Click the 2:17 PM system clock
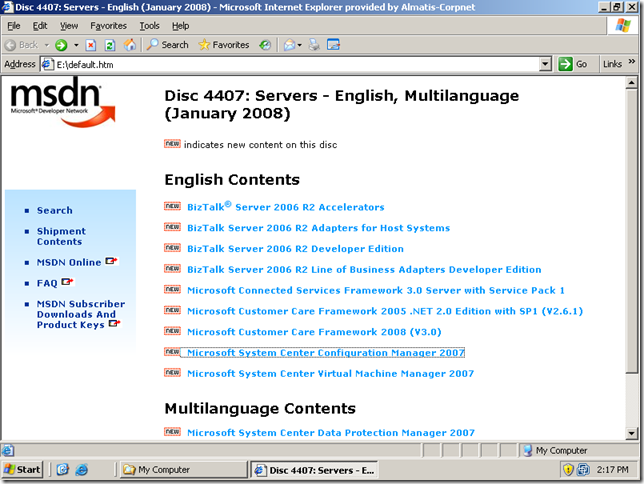This screenshot has width=644, height=484. point(612,470)
